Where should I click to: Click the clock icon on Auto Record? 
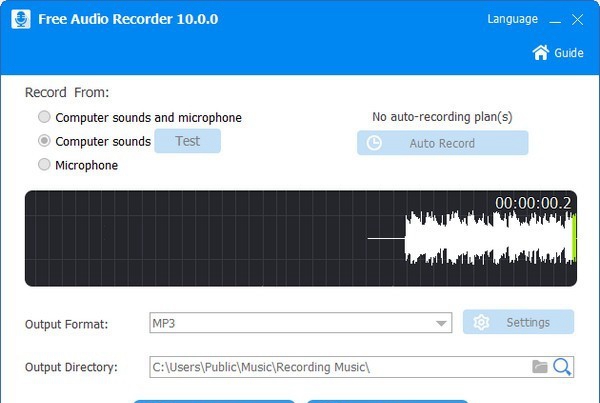pyautogui.click(x=374, y=143)
